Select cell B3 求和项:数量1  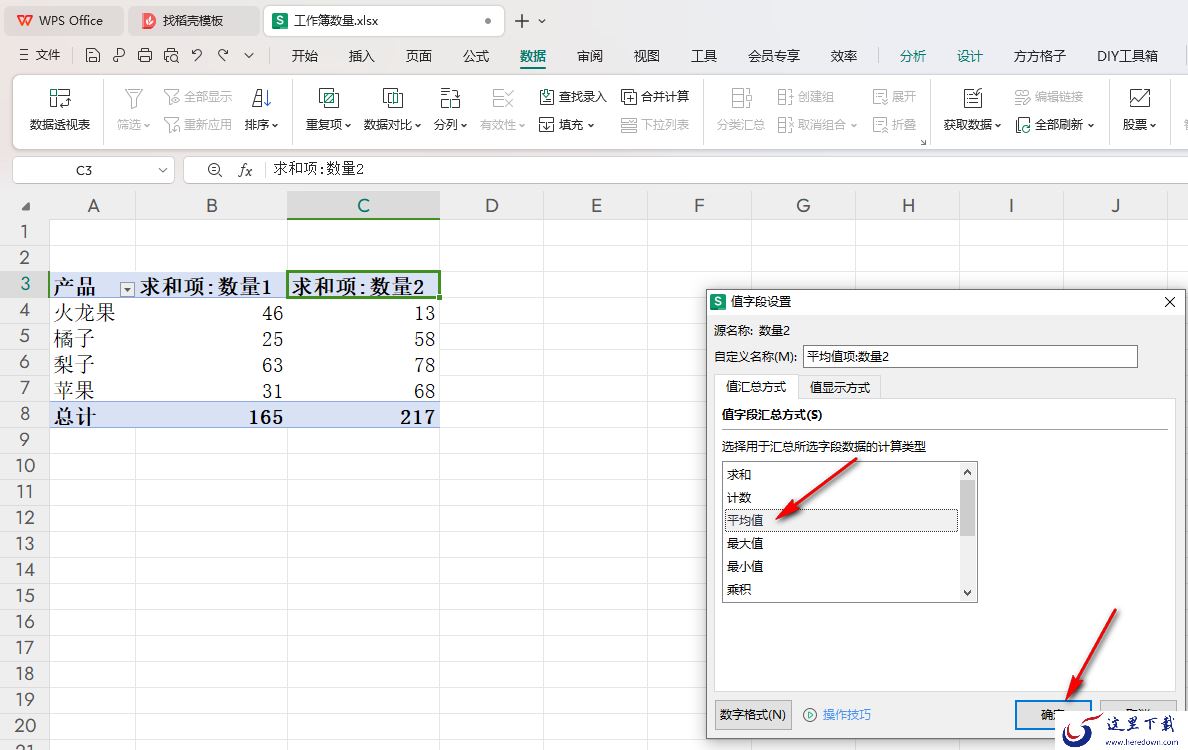coord(211,285)
